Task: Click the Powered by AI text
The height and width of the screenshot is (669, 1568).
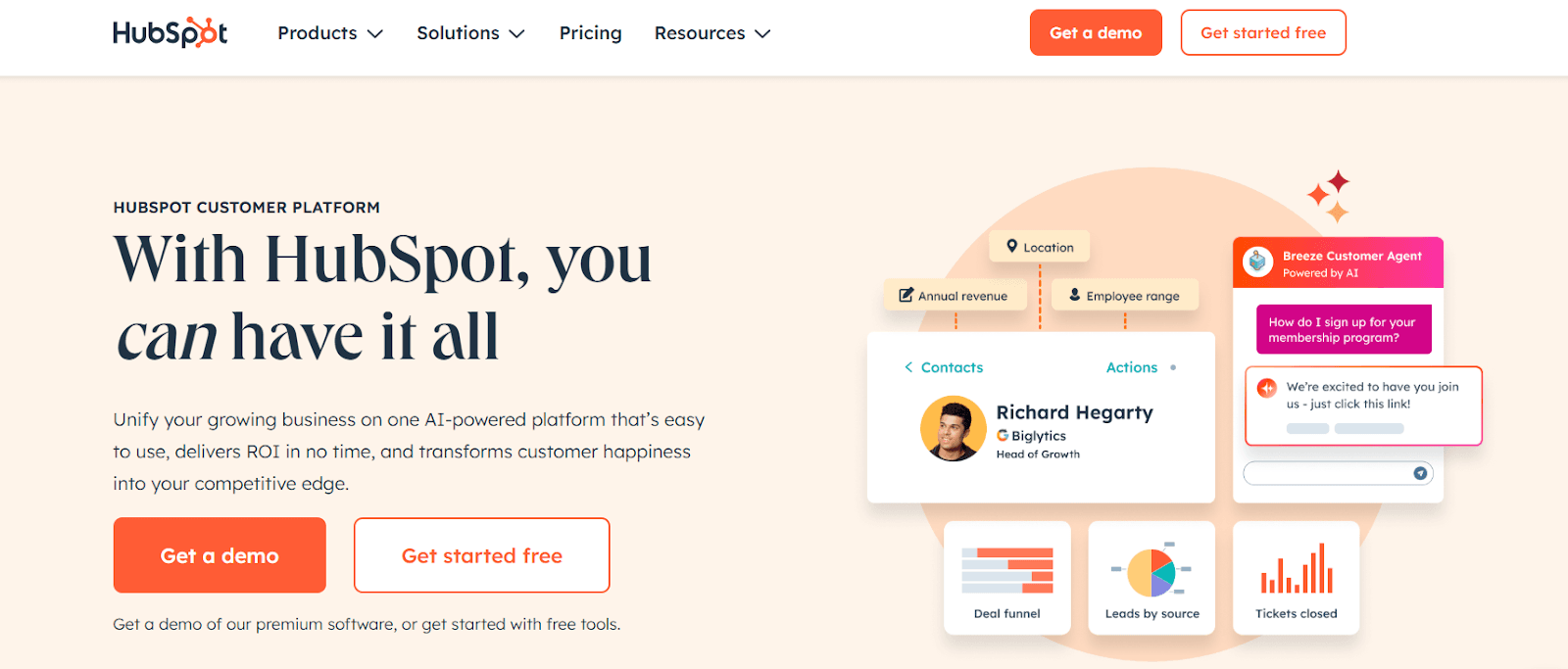Action: pyautogui.click(x=1320, y=273)
